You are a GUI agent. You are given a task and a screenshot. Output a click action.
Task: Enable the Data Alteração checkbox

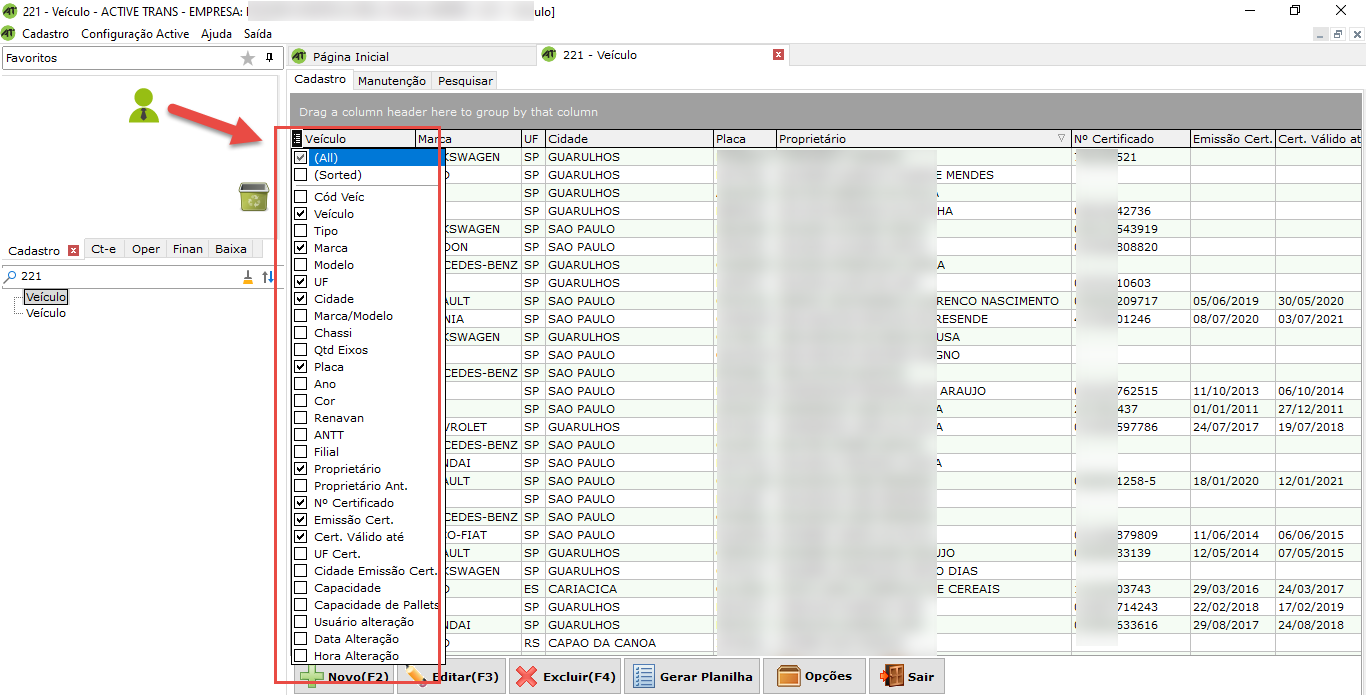click(x=301, y=639)
